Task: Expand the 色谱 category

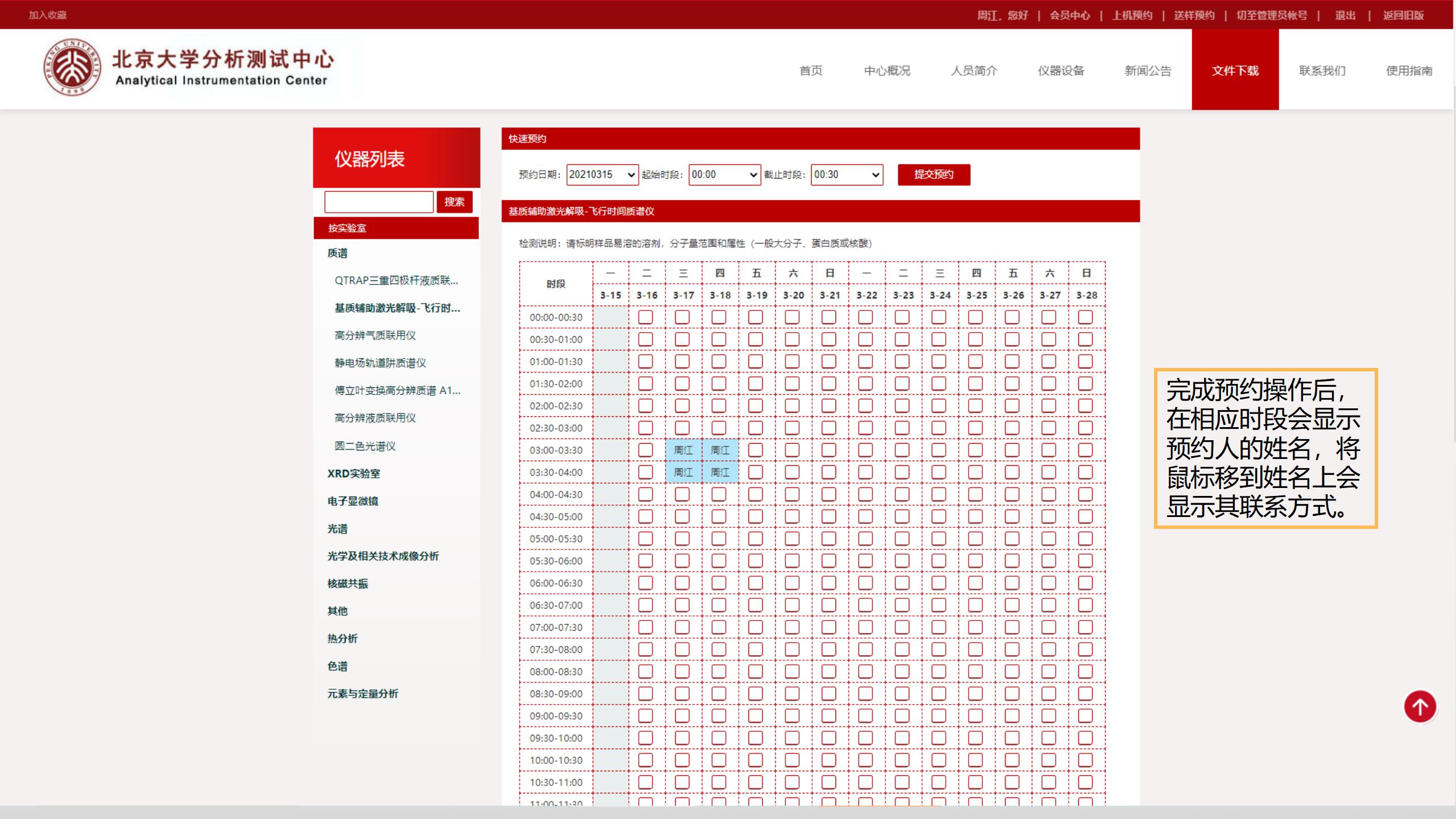Action: [337, 666]
